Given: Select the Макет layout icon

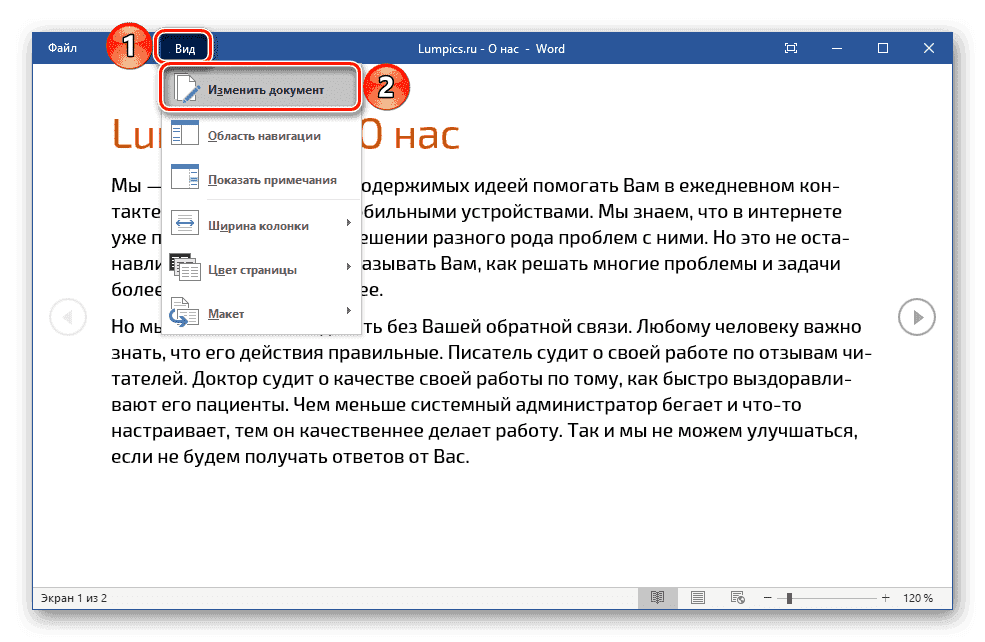Looking at the screenshot, I should pyautogui.click(x=185, y=313).
